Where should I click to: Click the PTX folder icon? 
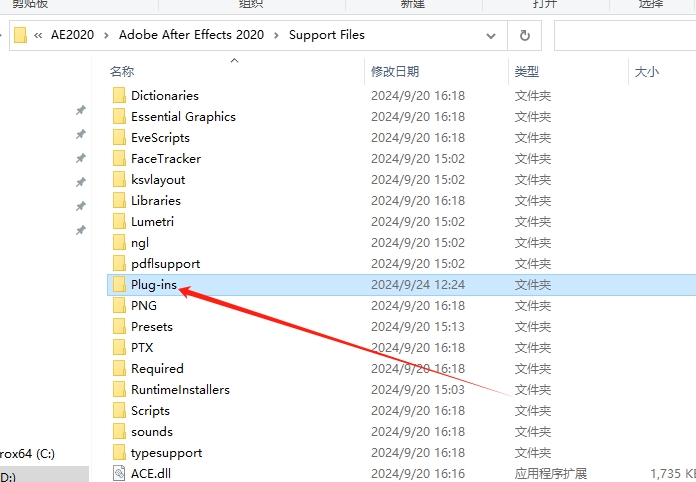click(119, 348)
